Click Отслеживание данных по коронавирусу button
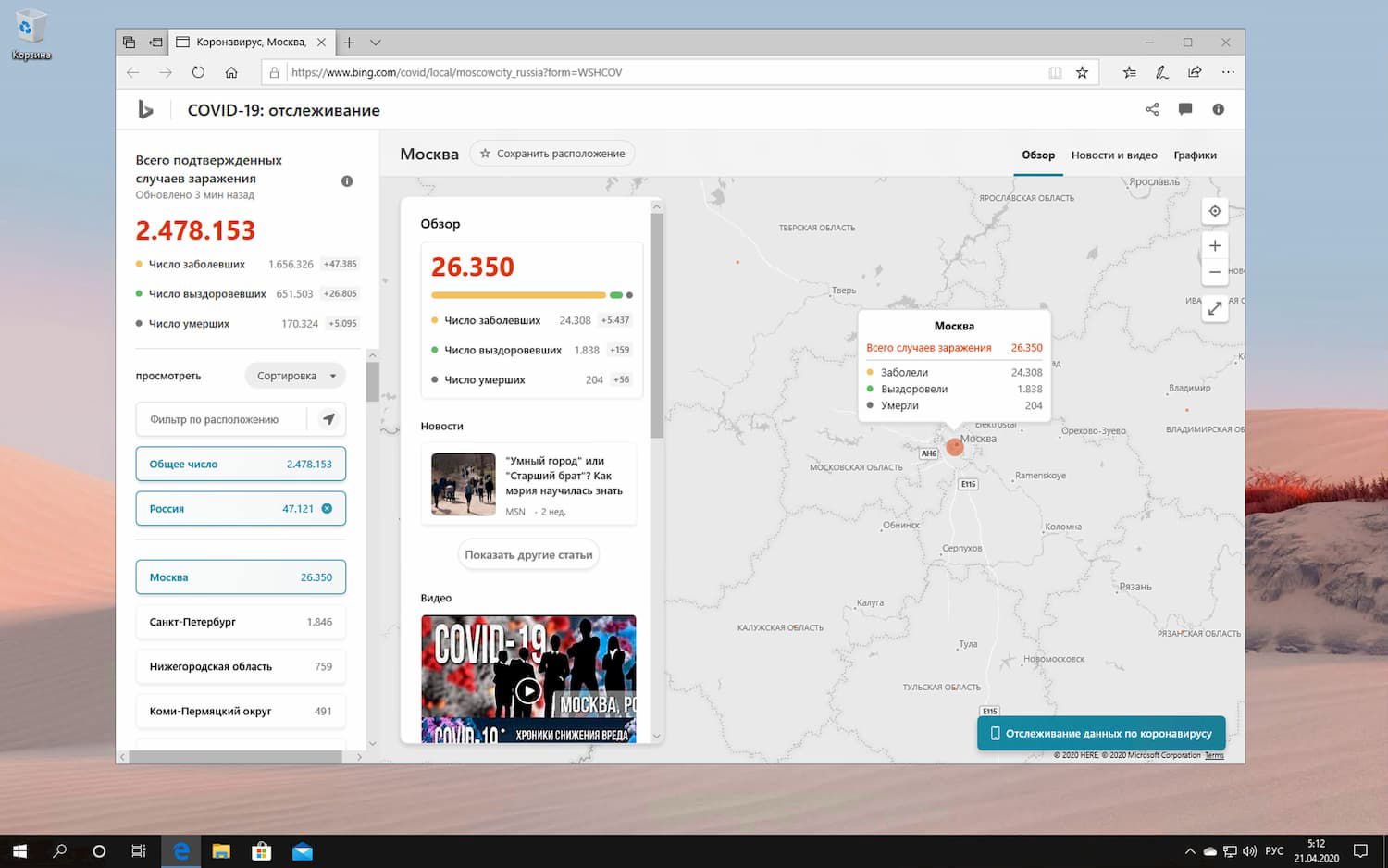The width and height of the screenshot is (1388, 868). point(1101,734)
